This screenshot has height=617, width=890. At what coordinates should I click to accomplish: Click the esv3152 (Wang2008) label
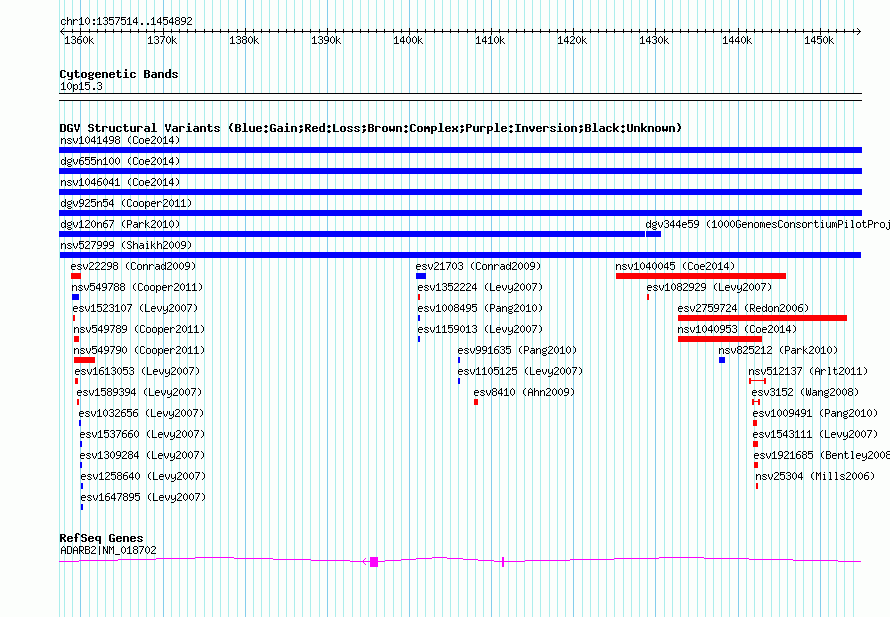[x=805, y=392]
